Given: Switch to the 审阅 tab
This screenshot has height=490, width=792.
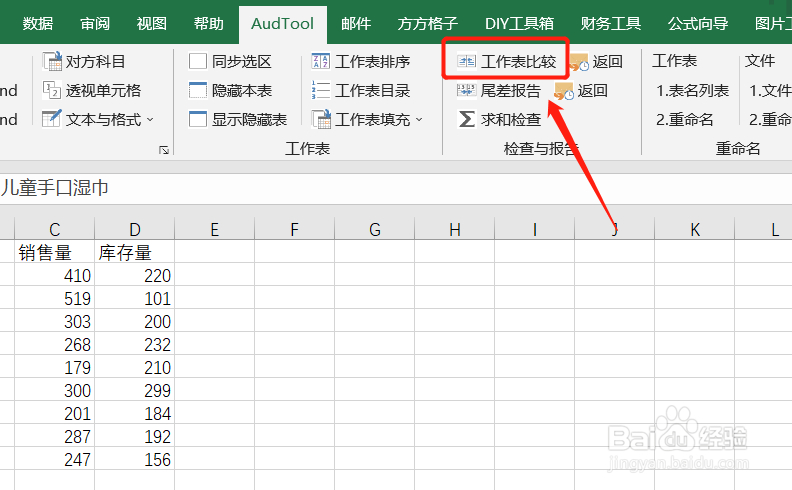Looking at the screenshot, I should coord(95,24).
